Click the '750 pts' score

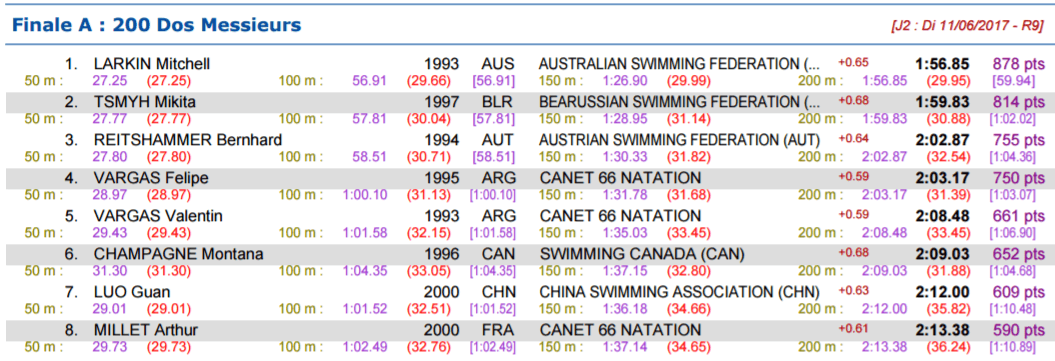1019,178
